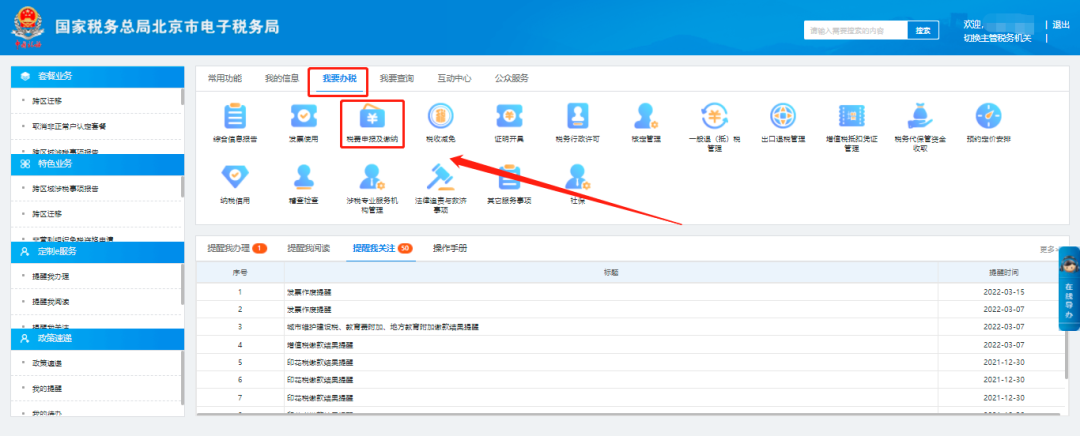Screen dimensions: 1080x436
Task: Click the 更多 link above the table
Action: coord(1047,249)
